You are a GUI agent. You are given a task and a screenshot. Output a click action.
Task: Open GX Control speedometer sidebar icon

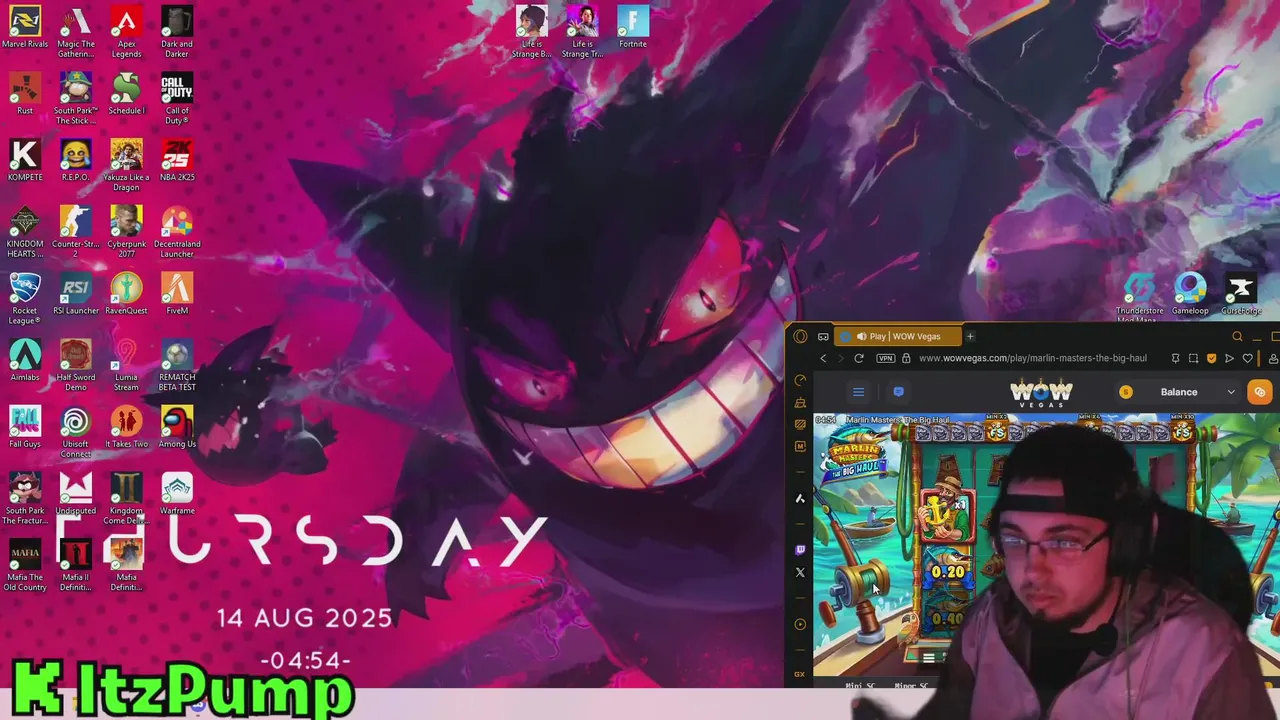coord(800,380)
